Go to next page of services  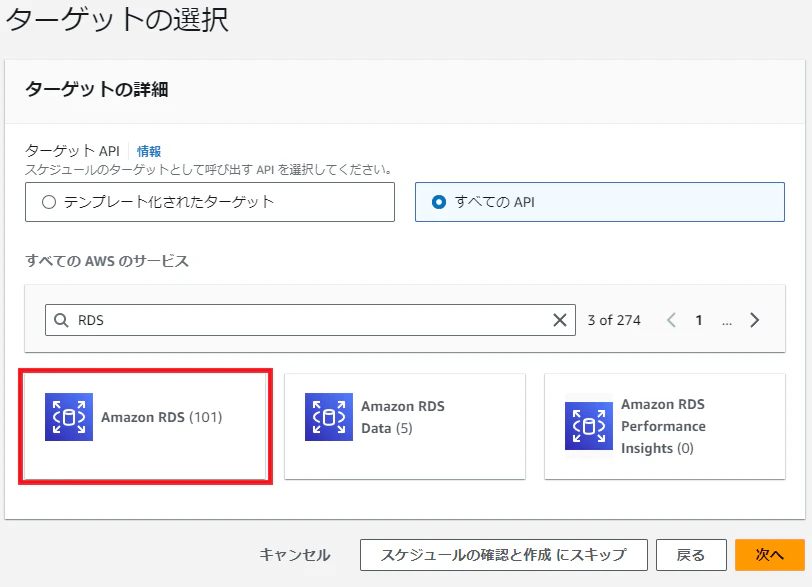tap(755, 320)
